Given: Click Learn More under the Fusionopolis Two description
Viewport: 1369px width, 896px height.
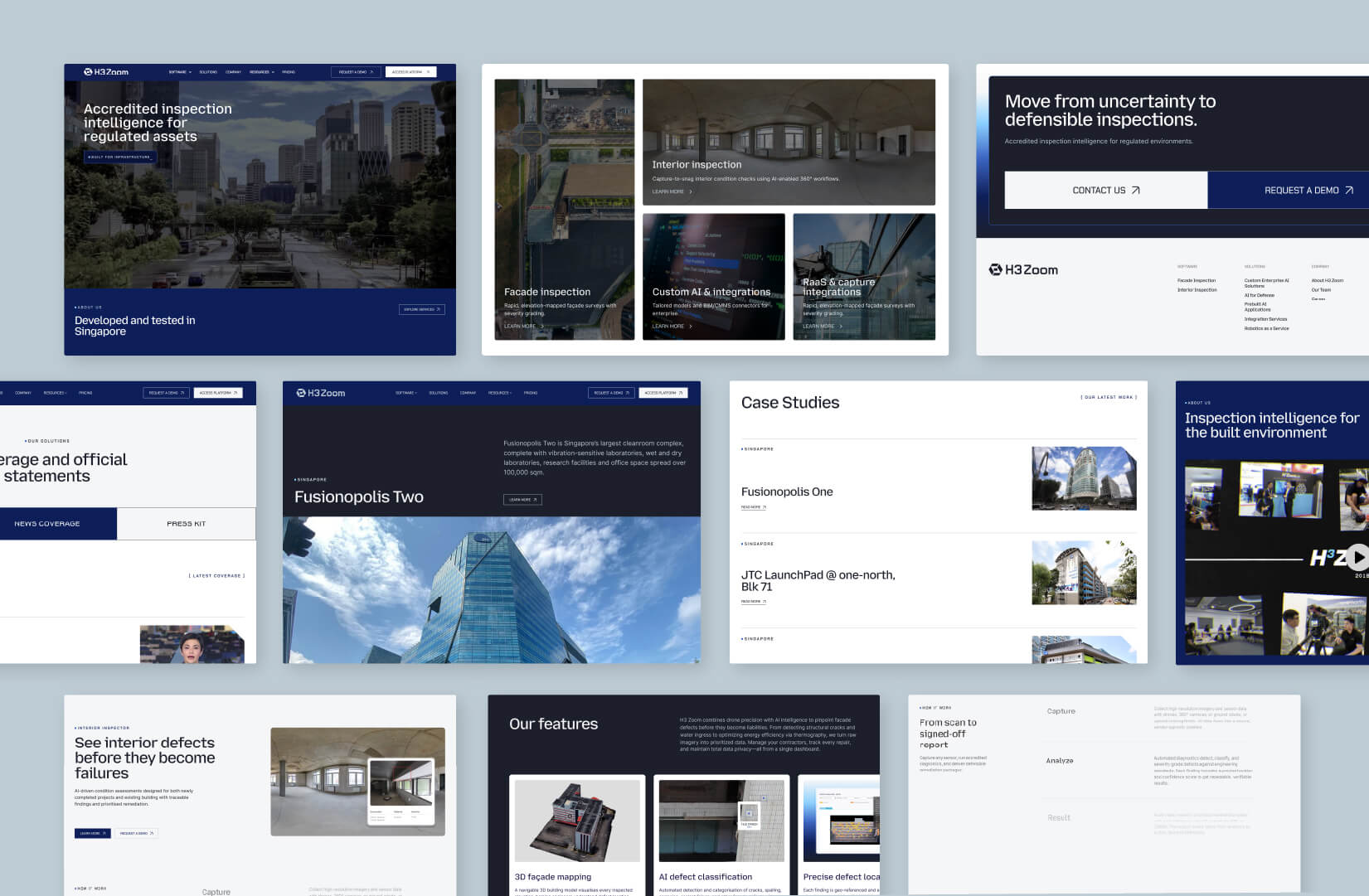Looking at the screenshot, I should click(x=522, y=500).
